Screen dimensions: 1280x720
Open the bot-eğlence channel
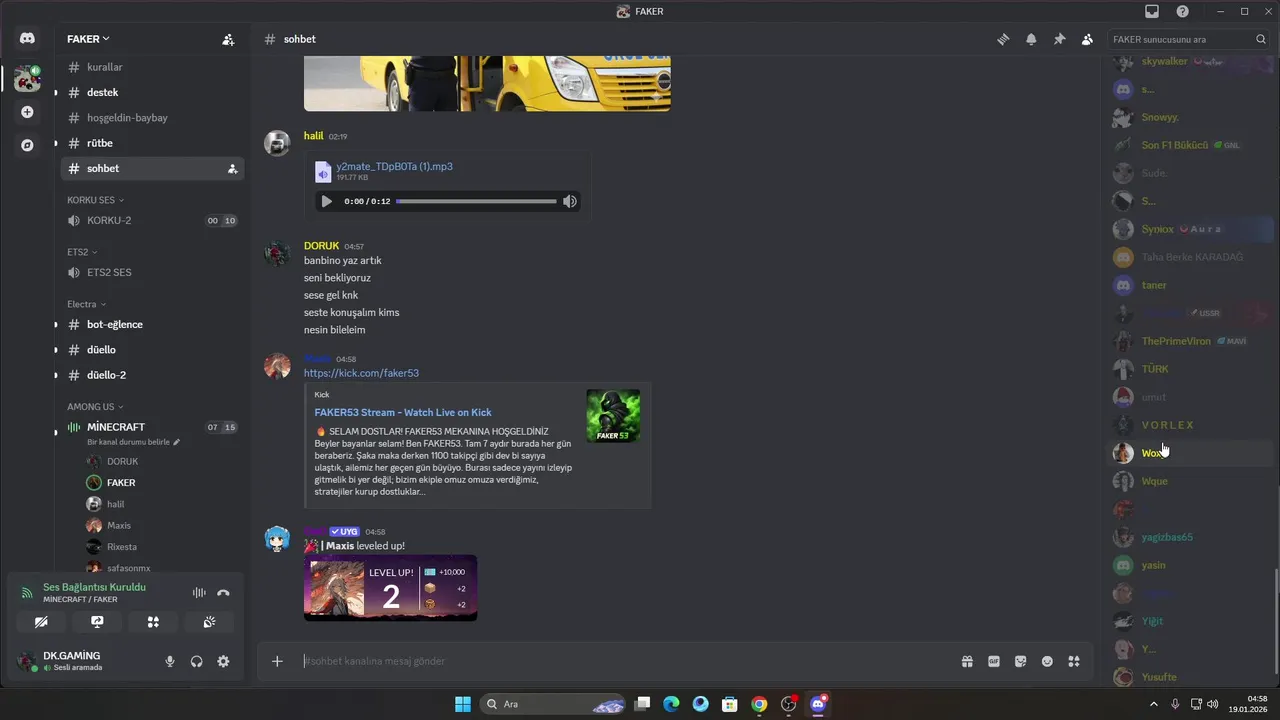pyautogui.click(x=152, y=324)
